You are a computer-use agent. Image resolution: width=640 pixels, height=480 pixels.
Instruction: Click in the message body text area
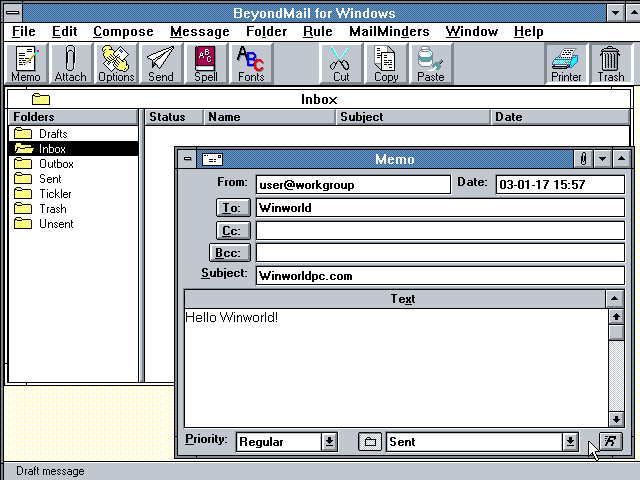396,368
